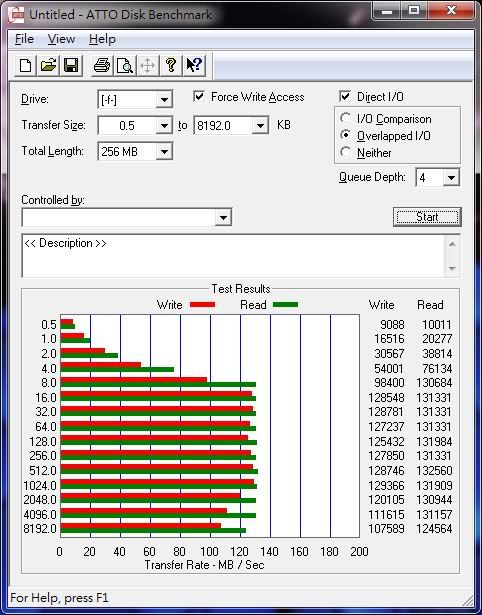Click the Start button

[427, 217]
